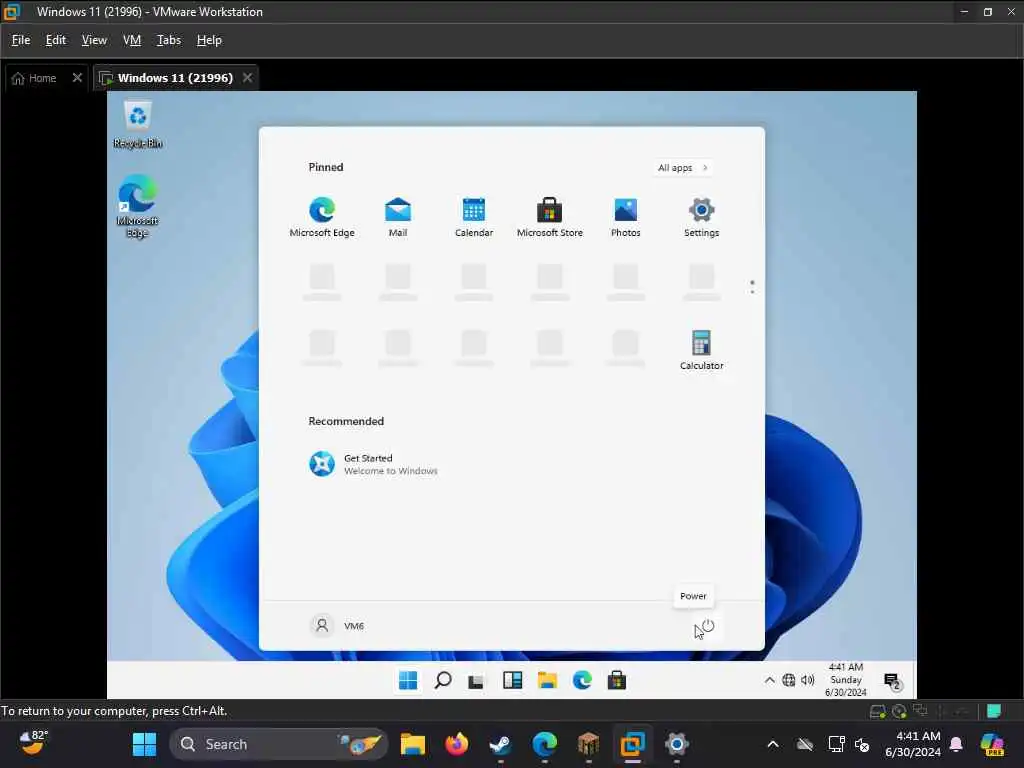Open guest VM clock showing Sunday
Screen dimensions: 1024x768
846,680
